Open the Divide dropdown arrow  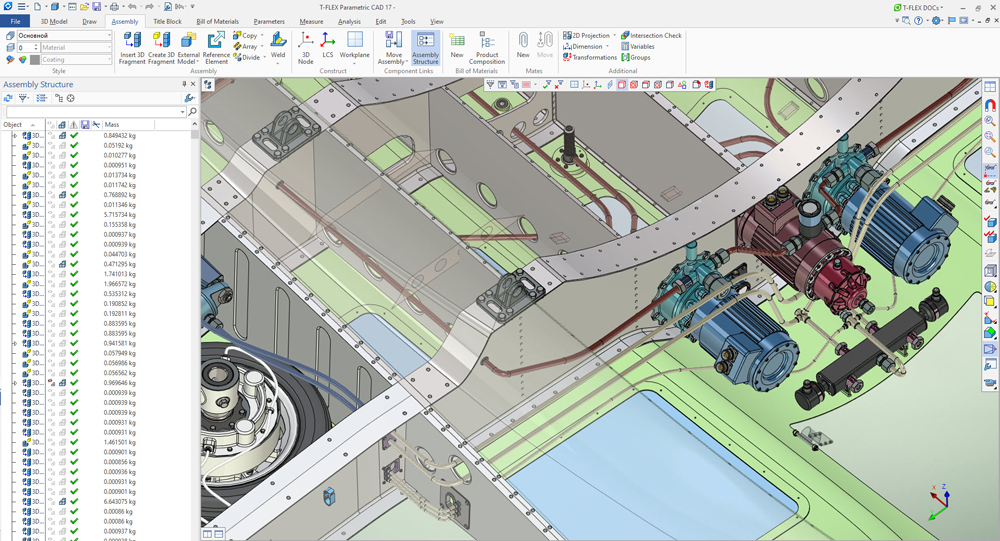264,57
